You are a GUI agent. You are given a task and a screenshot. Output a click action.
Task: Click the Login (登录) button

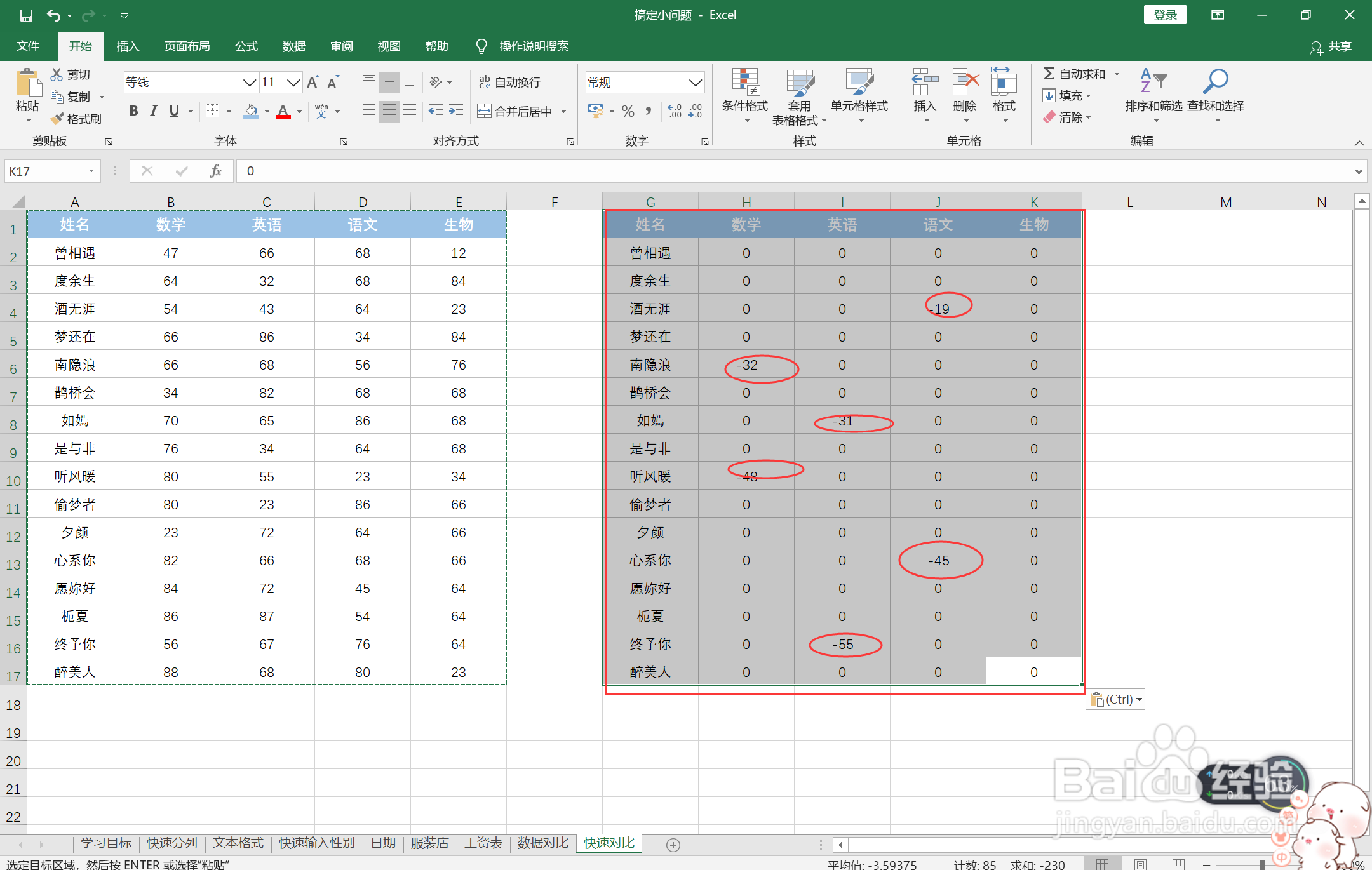click(x=1165, y=15)
